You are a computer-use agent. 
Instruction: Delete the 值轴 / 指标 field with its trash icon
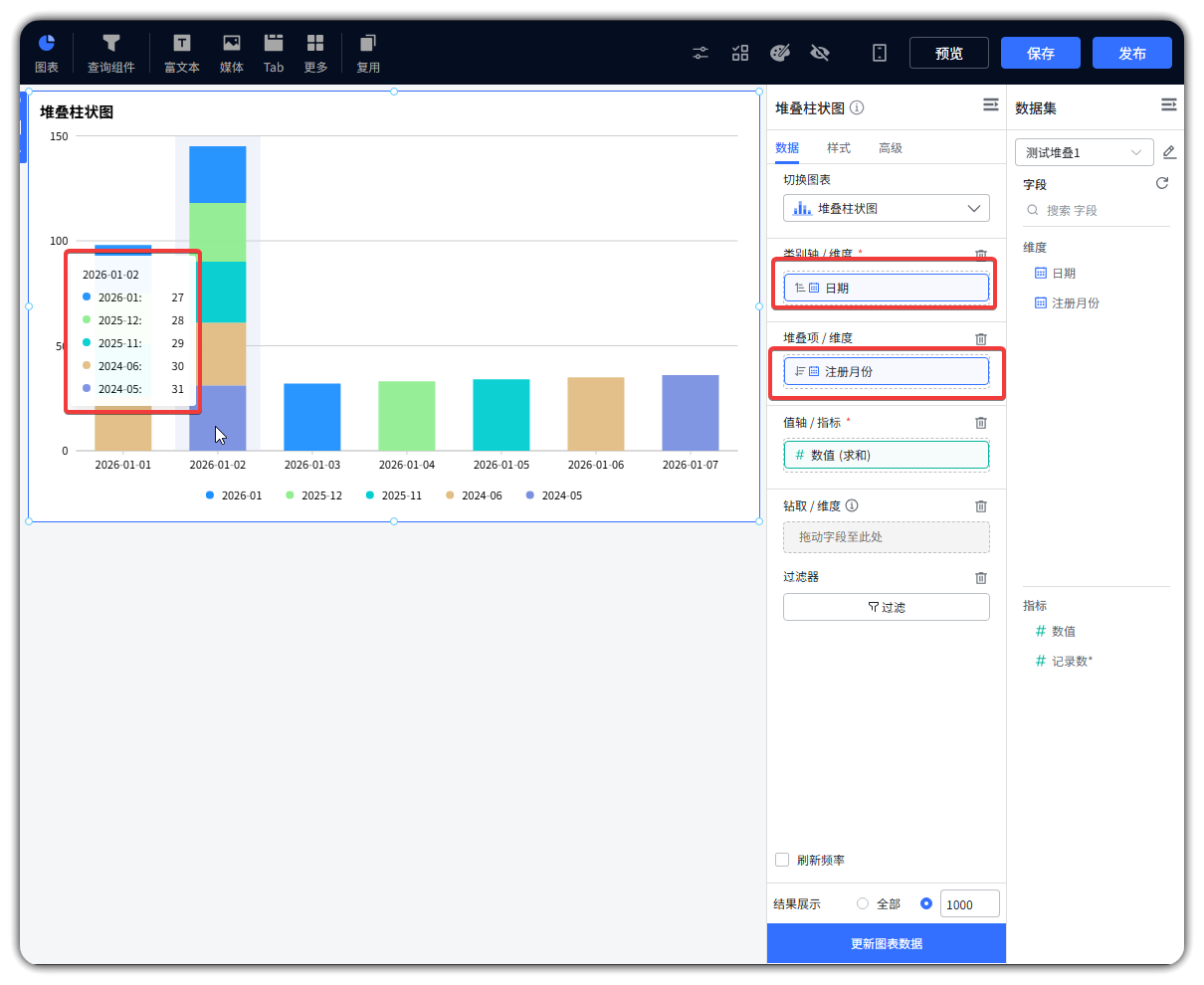point(981,423)
